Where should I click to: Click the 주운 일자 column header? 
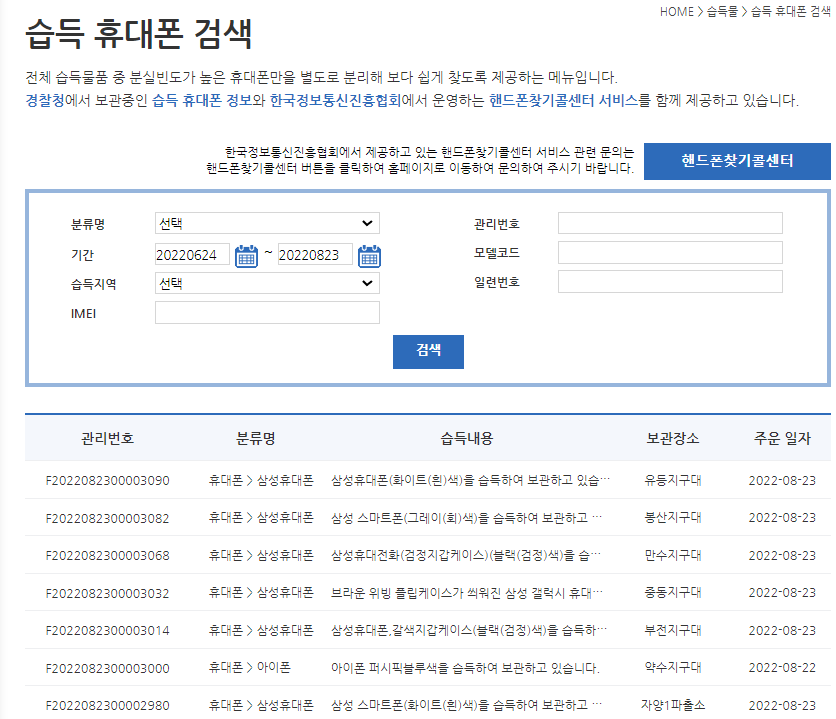[782, 439]
